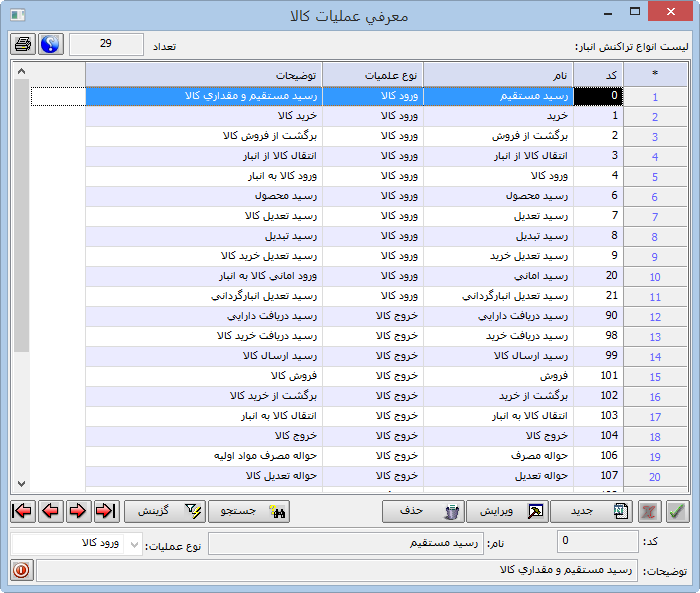This screenshot has height=593, width=700.
Task: Click code cell 0 in selected row
Action: pyautogui.click(x=598, y=96)
